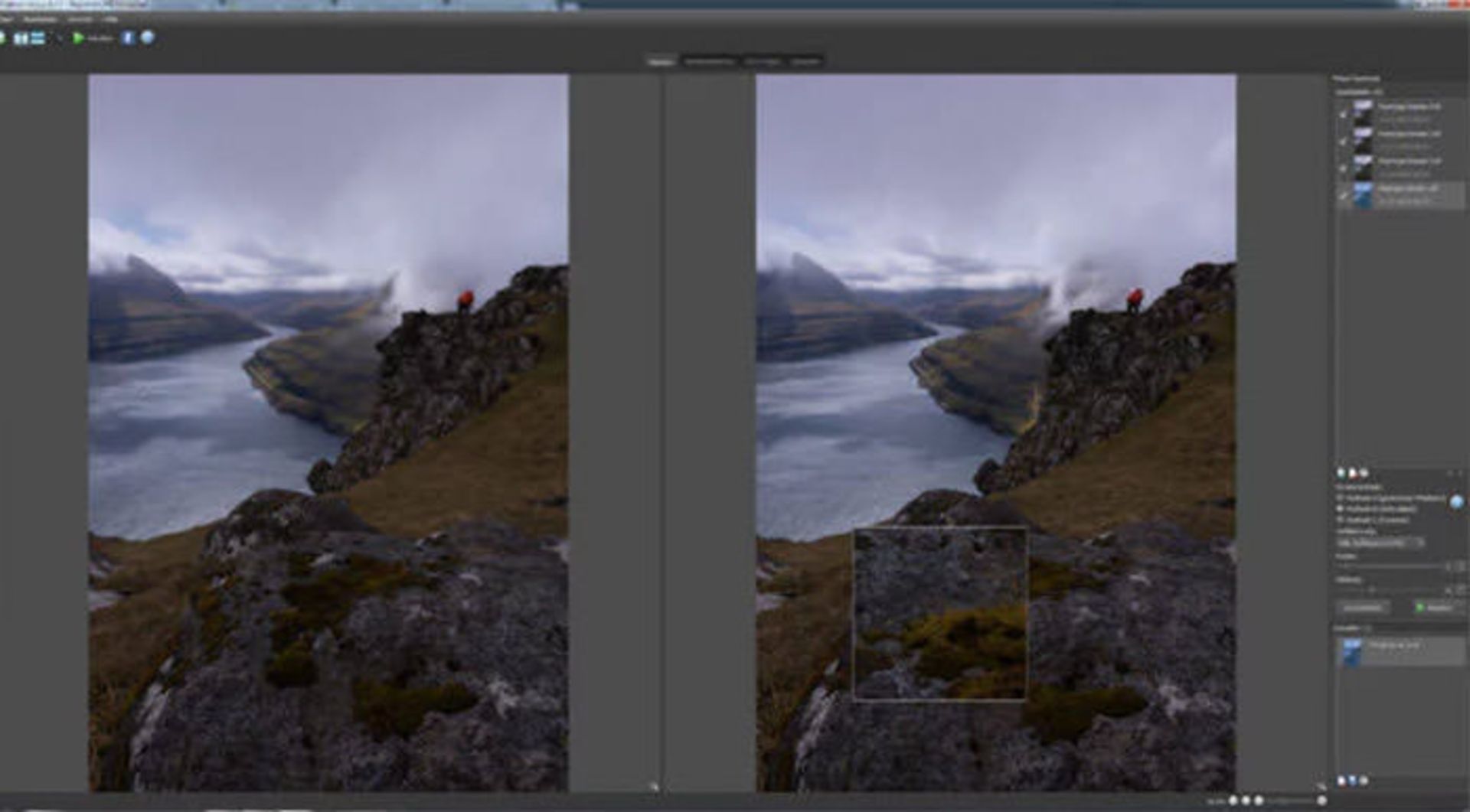Click the button left of the green Render button
The height and width of the screenshot is (812, 1470).
(x=1363, y=608)
